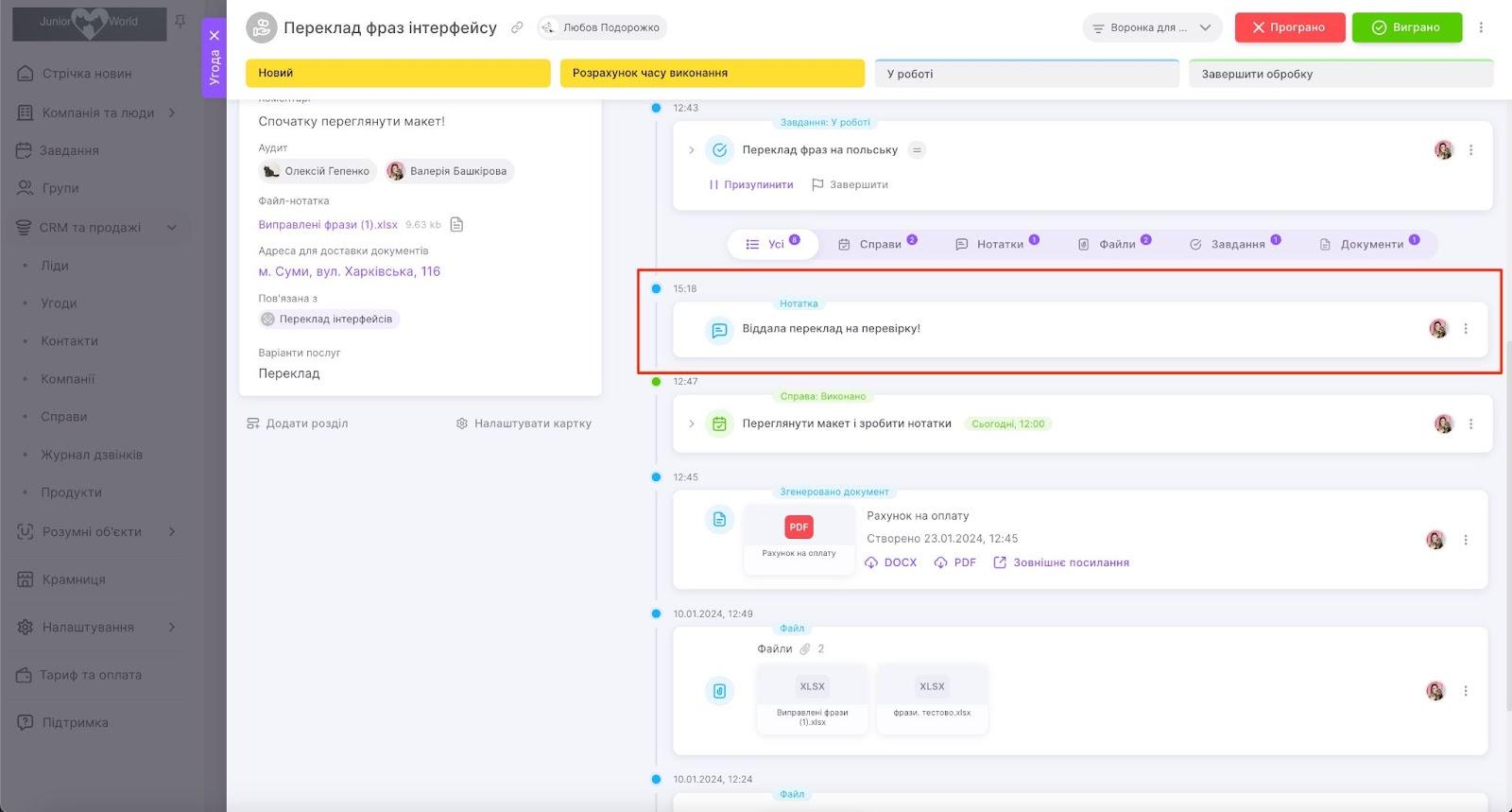Expand Розумні об'єкти section
This screenshot has height=812, width=1512.
[172, 531]
